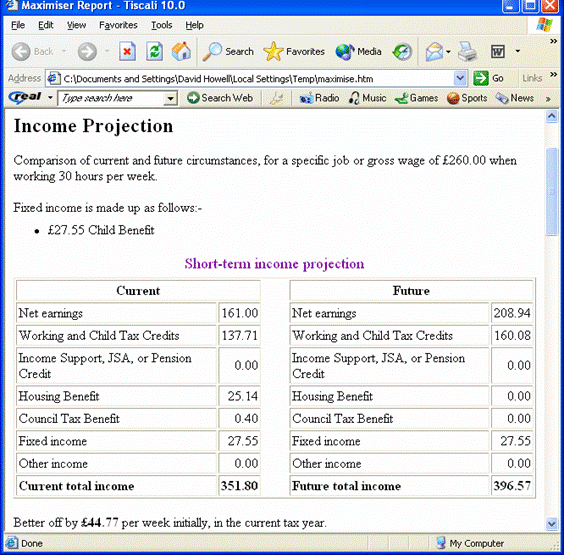
Task: Open the Favorites pane
Action: coord(294,52)
